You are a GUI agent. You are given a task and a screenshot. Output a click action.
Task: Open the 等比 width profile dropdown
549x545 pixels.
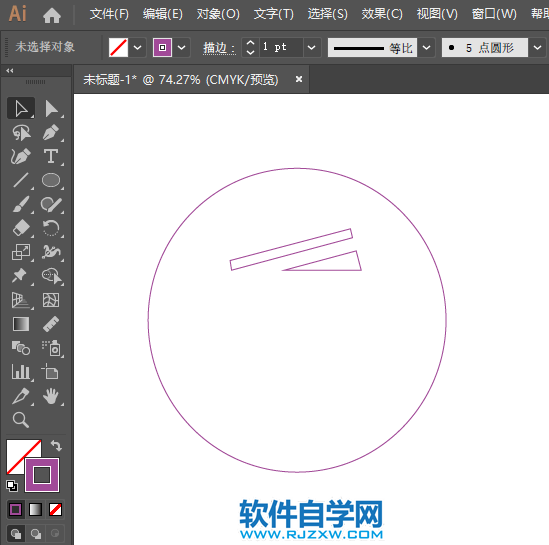tap(426, 47)
